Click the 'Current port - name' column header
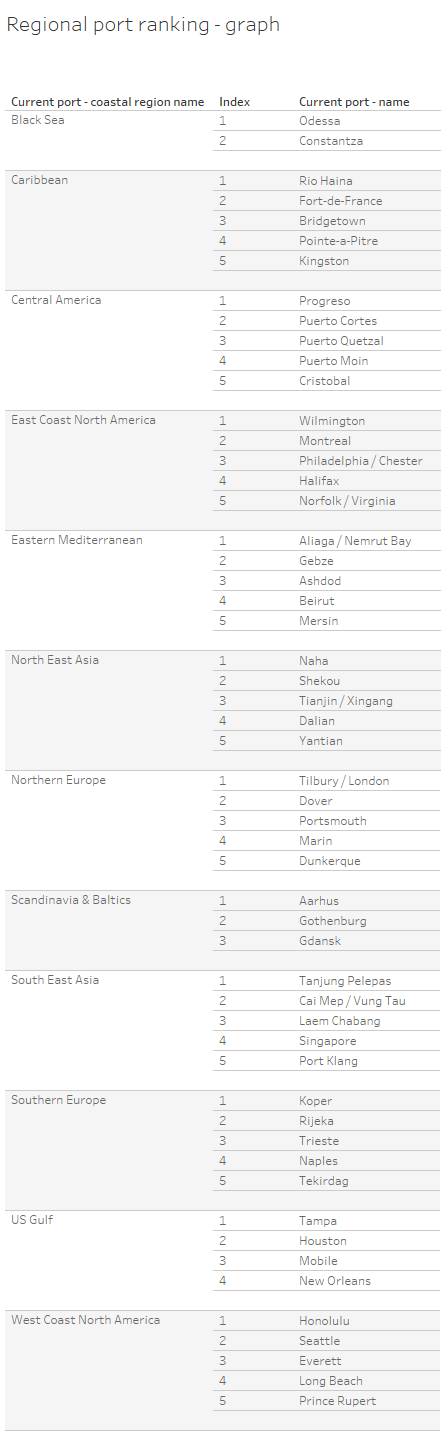443x1431 pixels. coord(354,102)
